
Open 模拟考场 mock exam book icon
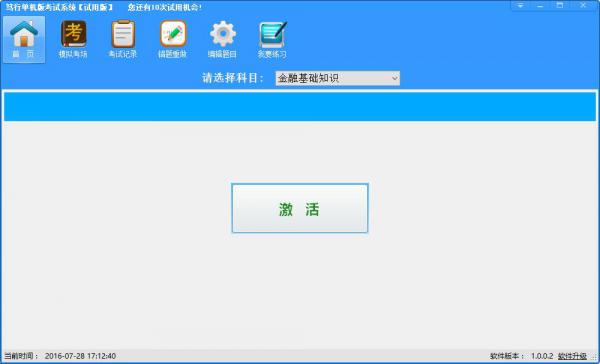(x=73, y=39)
